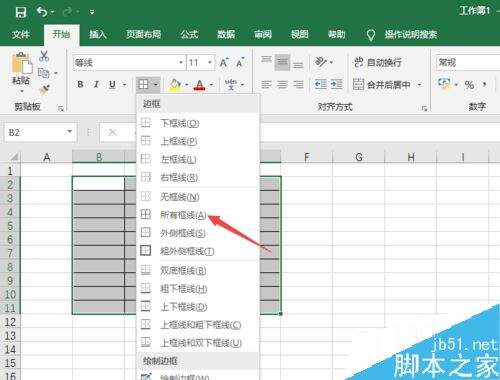Click the Paste clipboard icon

pos(22,63)
